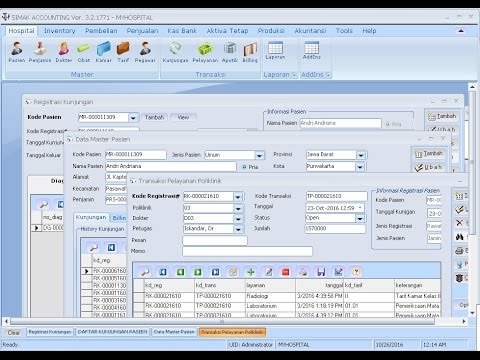Open the Status dropdown showing Open

coord(360,218)
